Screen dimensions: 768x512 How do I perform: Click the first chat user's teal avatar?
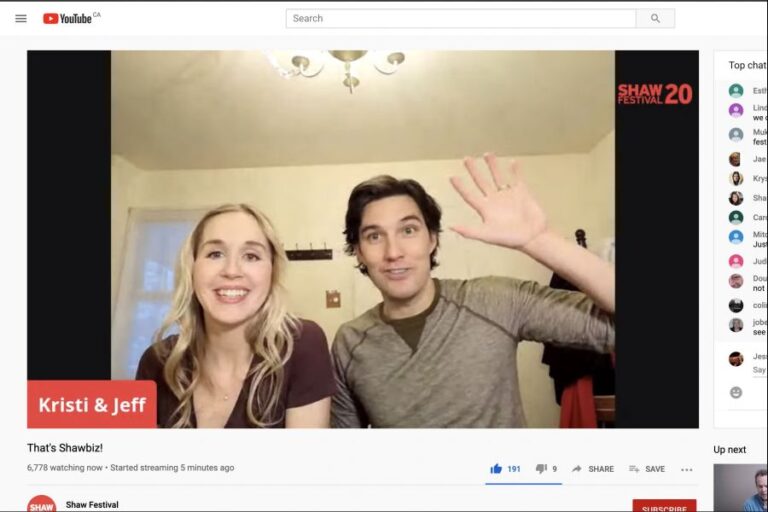tap(736, 91)
